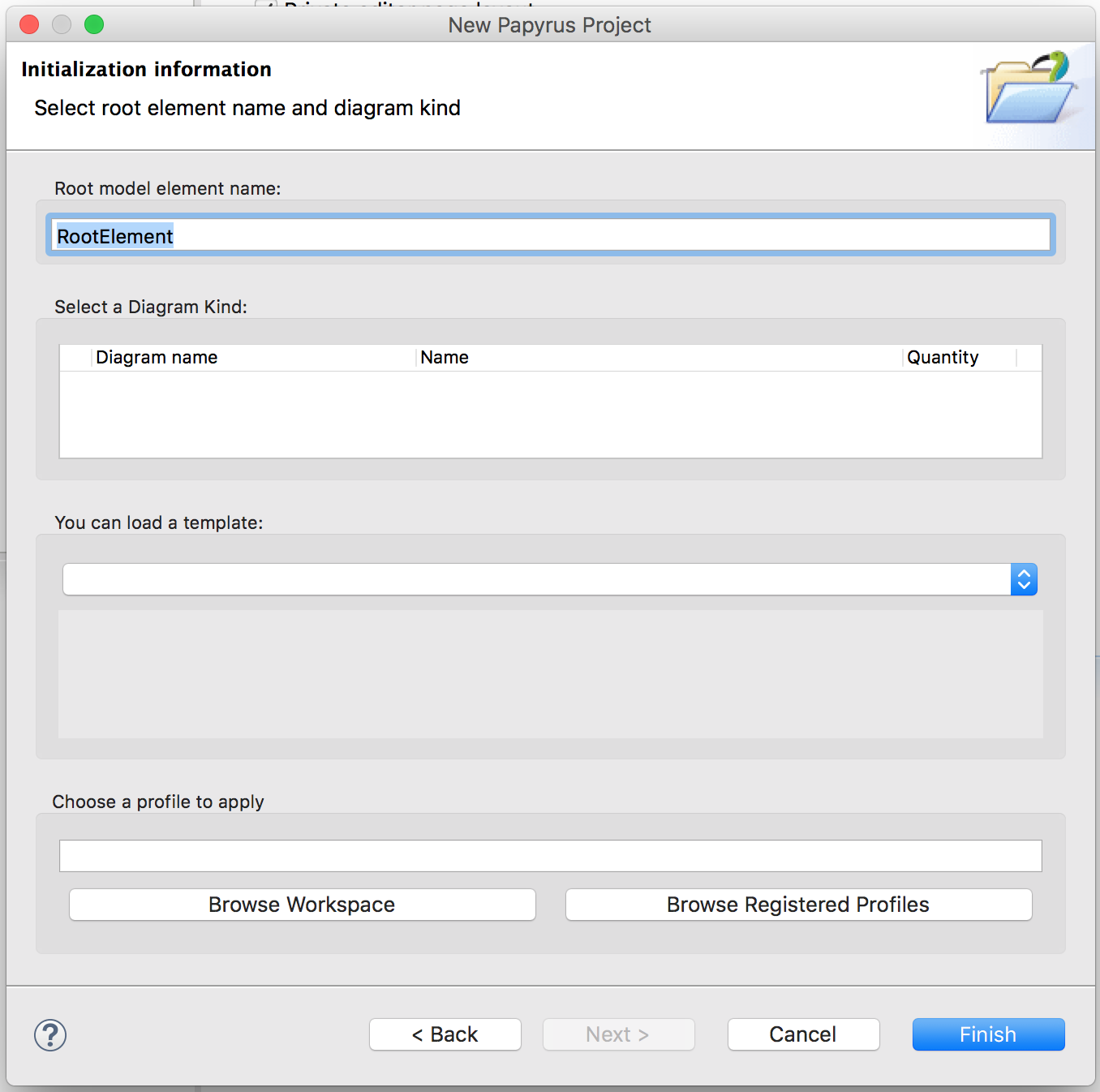Click the green zoom window button
1100x1092 pixels.
pyautogui.click(x=94, y=24)
